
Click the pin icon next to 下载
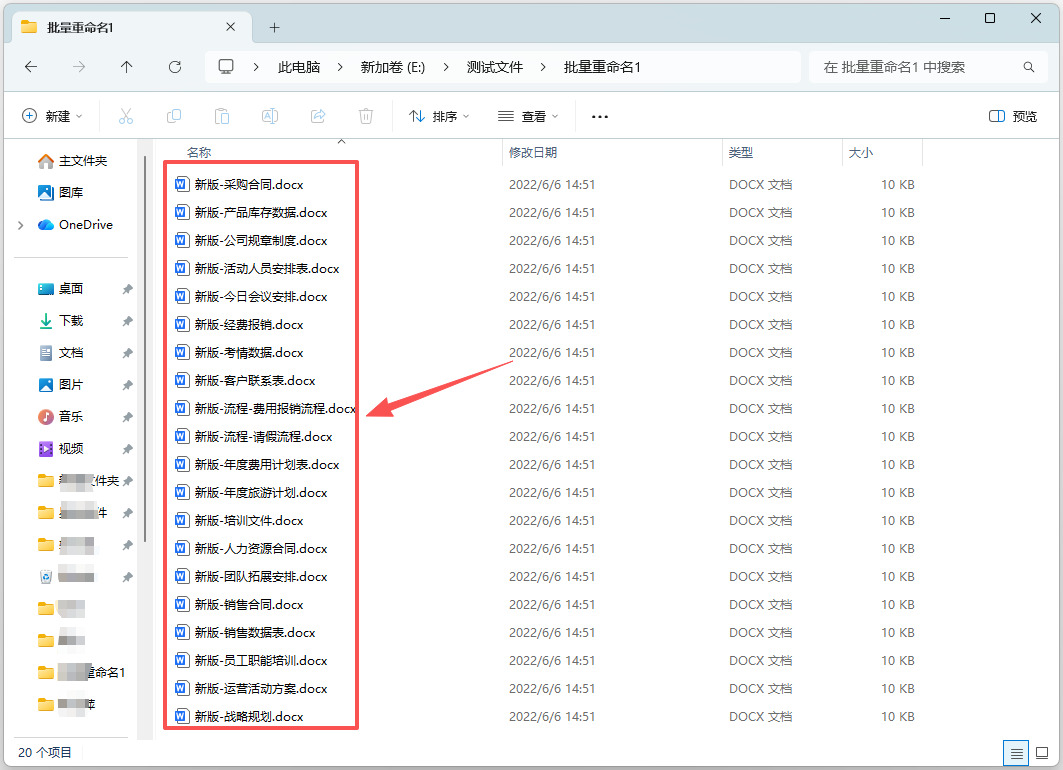127,321
